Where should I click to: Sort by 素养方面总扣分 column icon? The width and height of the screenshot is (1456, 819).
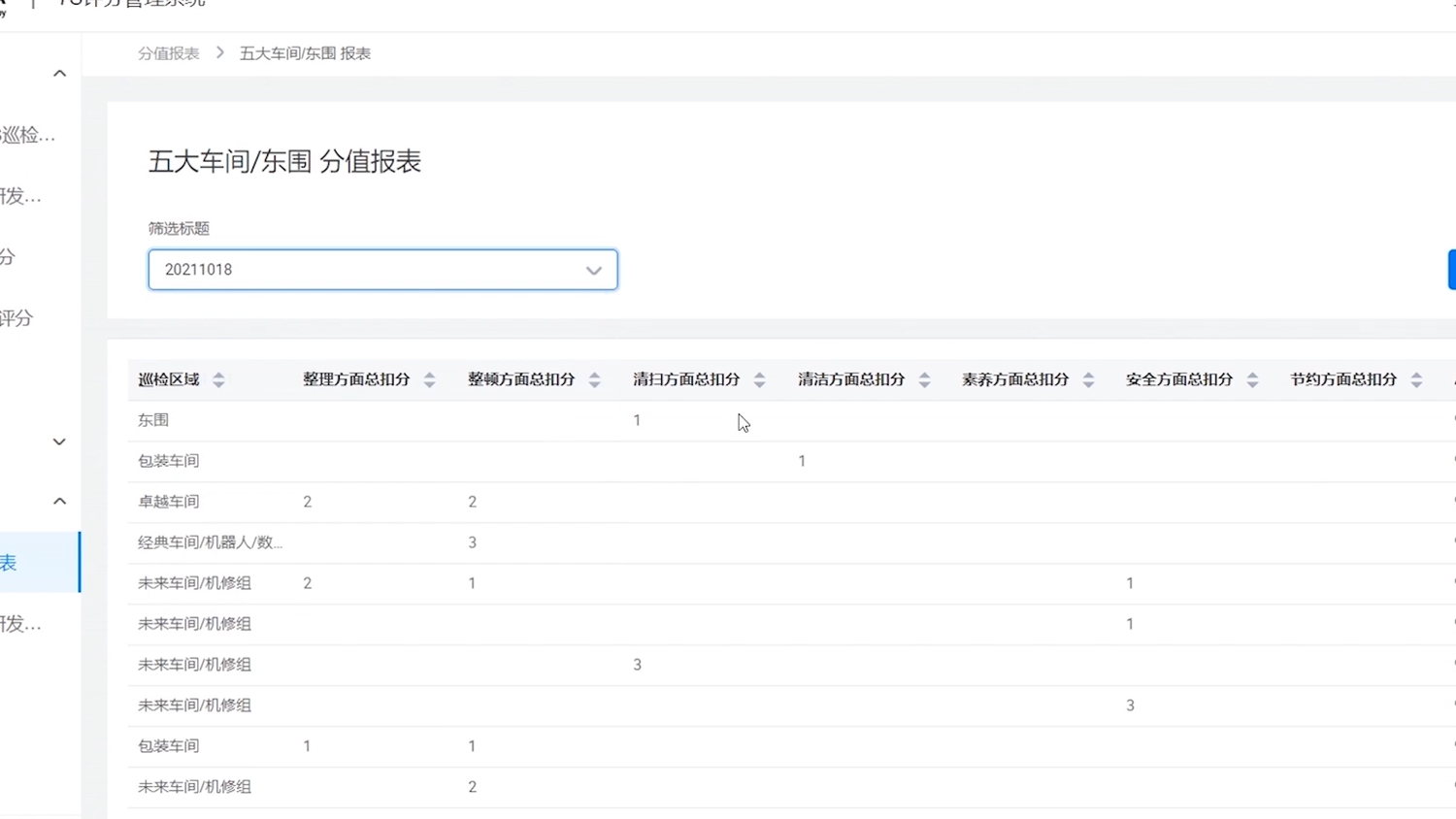point(1088,379)
